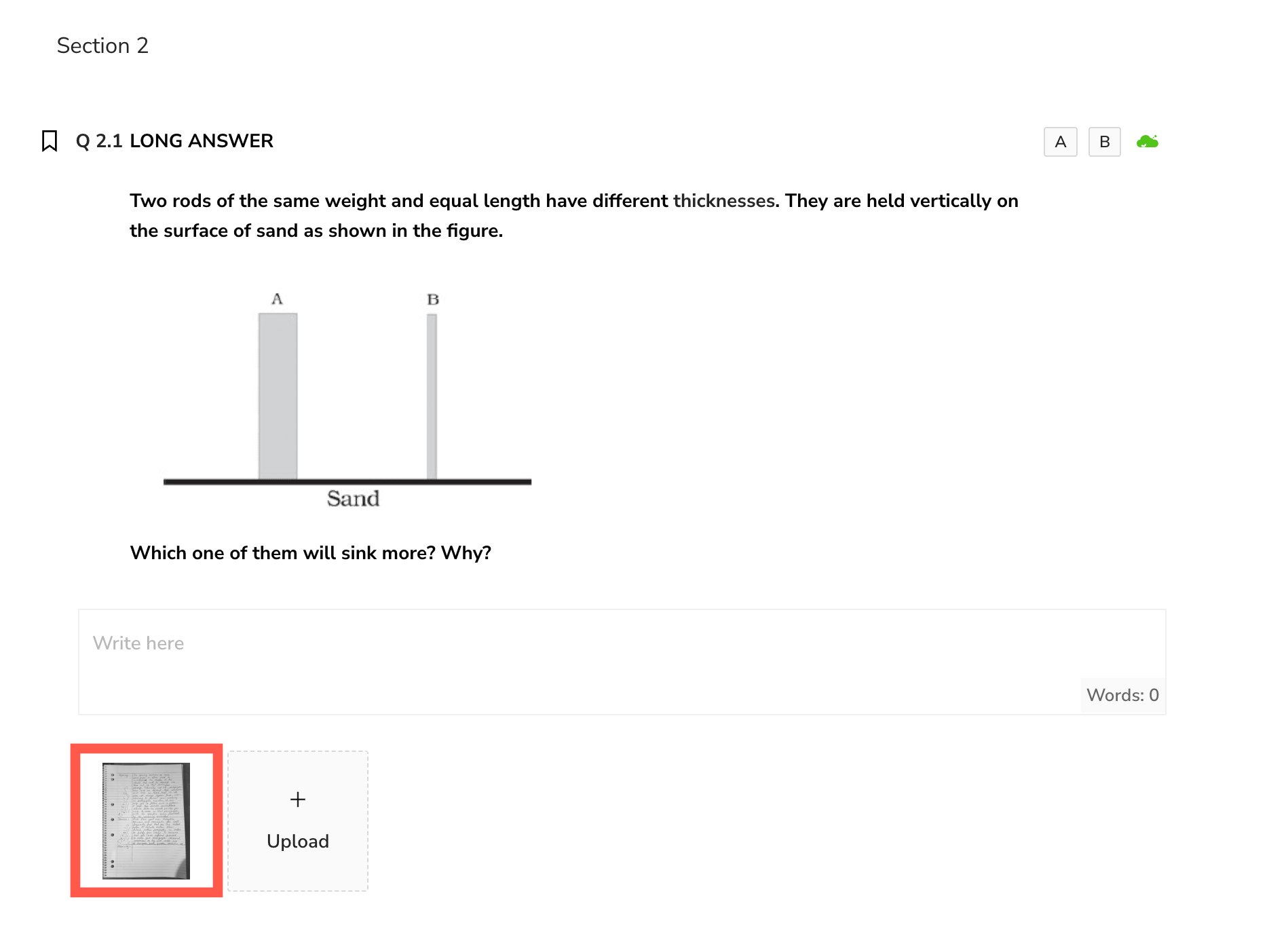Click the green cloud sync icon
This screenshot has height=927, width=1288.
[x=1147, y=142]
